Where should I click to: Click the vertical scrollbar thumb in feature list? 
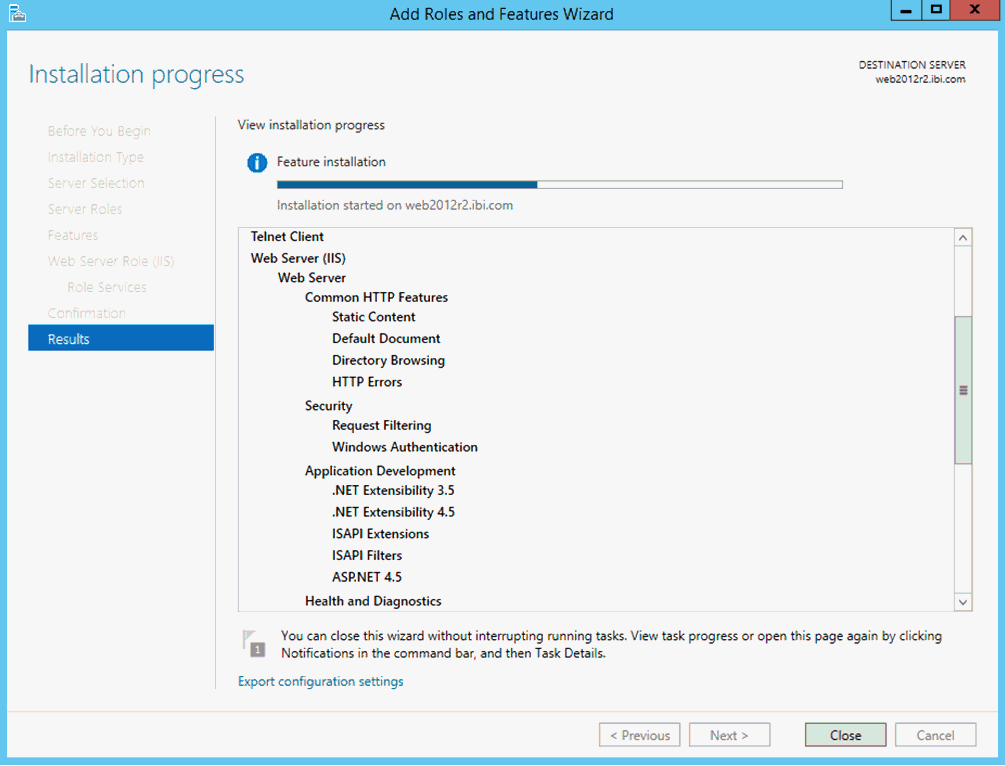tap(963, 390)
